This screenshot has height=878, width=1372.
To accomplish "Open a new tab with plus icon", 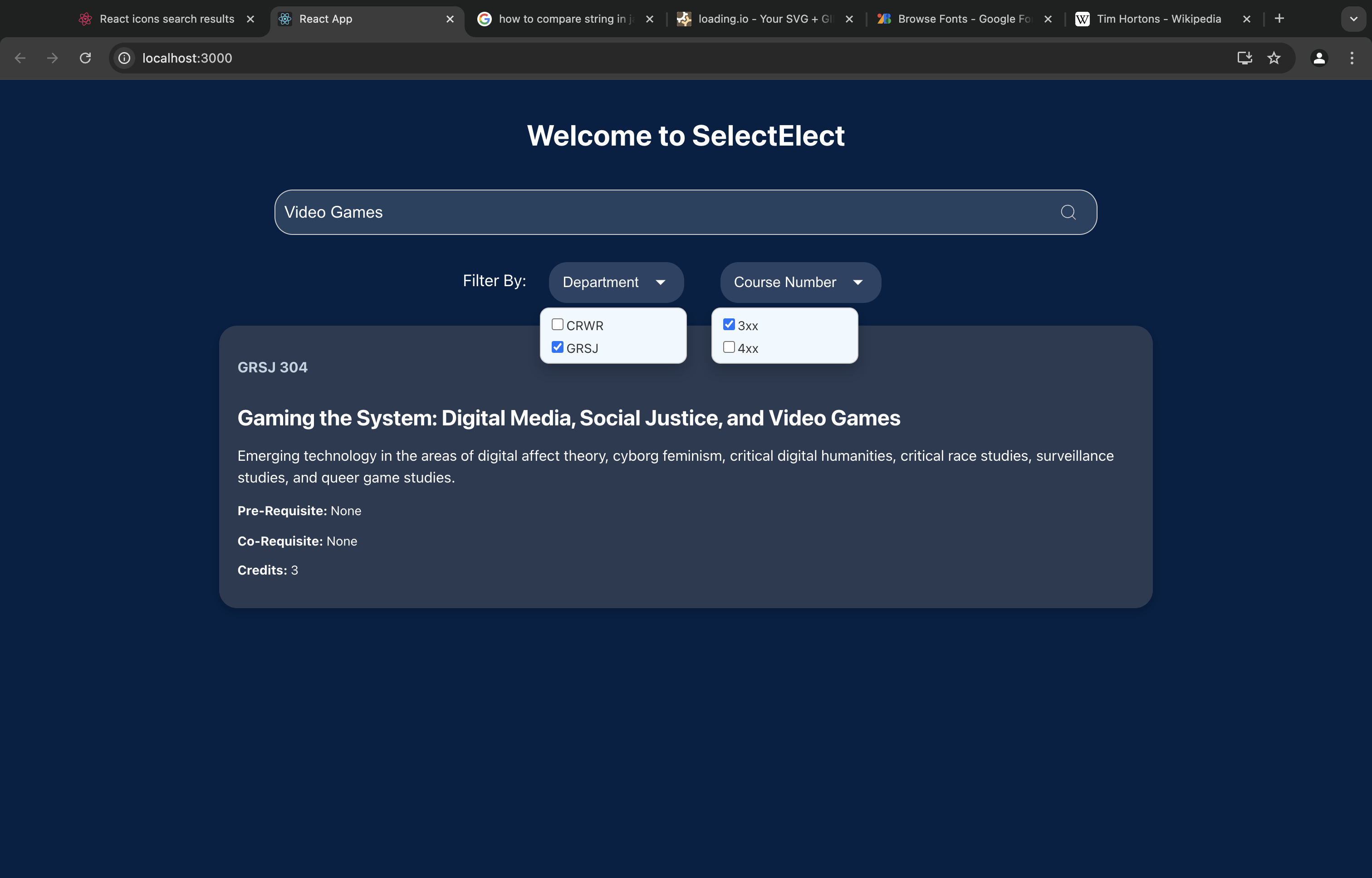I will (x=1279, y=19).
